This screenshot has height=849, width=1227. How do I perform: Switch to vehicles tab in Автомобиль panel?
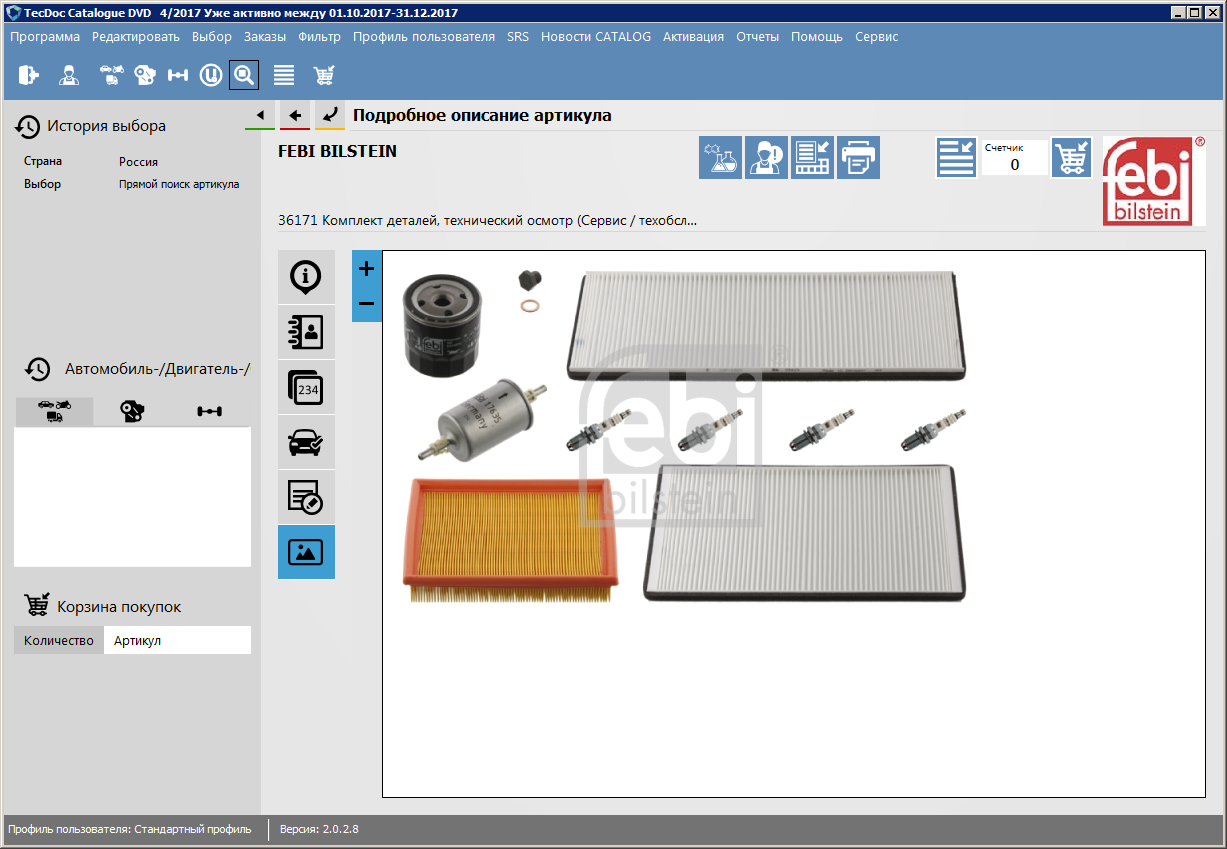pos(54,411)
